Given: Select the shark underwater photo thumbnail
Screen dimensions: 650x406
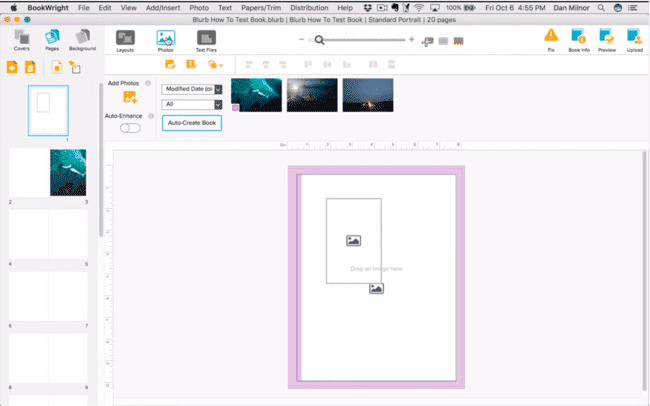Looking at the screenshot, I should 256,95.
